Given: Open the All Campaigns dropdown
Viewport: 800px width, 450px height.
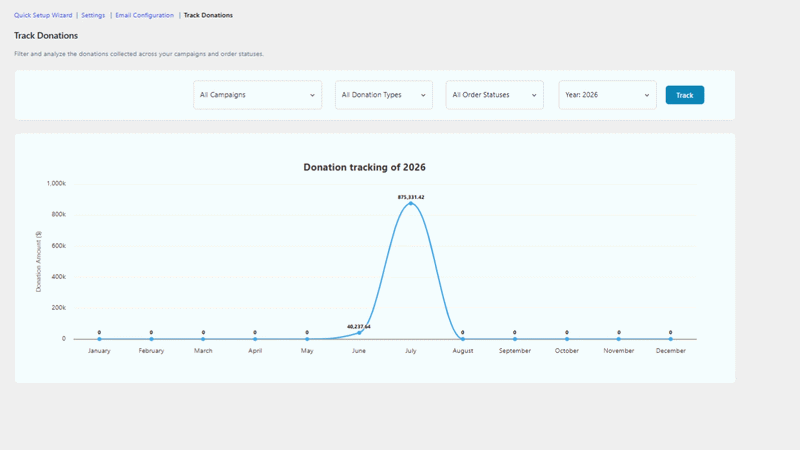Looking at the screenshot, I should click(x=258, y=95).
